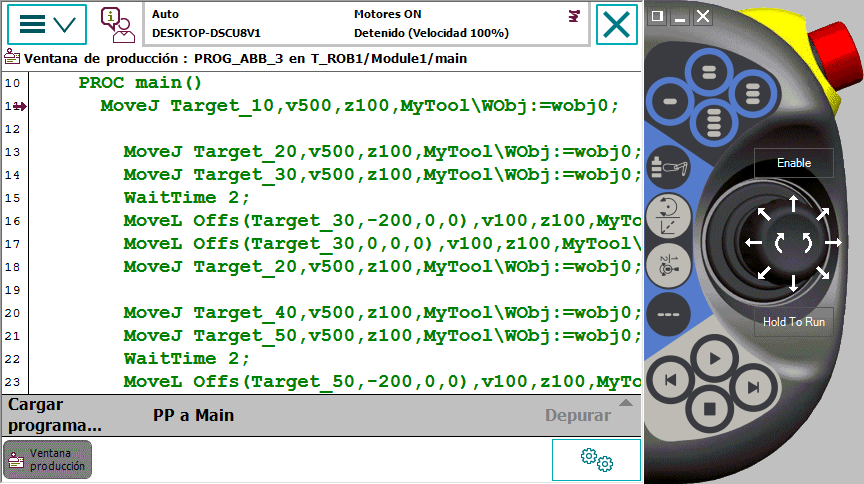Screen dimensions: 864x484
Task: Expand Depurar menu arrow
Action: point(626,402)
